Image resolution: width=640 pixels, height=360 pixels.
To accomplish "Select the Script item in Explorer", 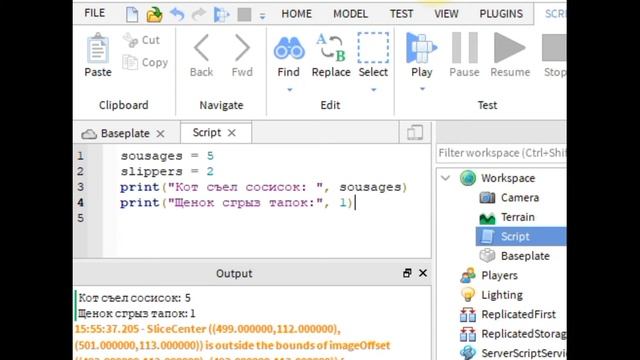I will pos(521,236).
